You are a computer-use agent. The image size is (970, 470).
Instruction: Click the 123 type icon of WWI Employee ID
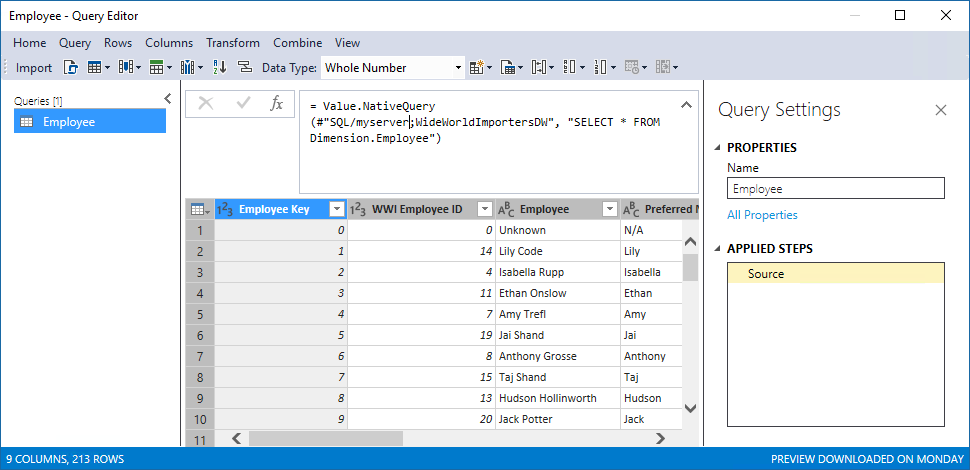[x=359, y=210]
